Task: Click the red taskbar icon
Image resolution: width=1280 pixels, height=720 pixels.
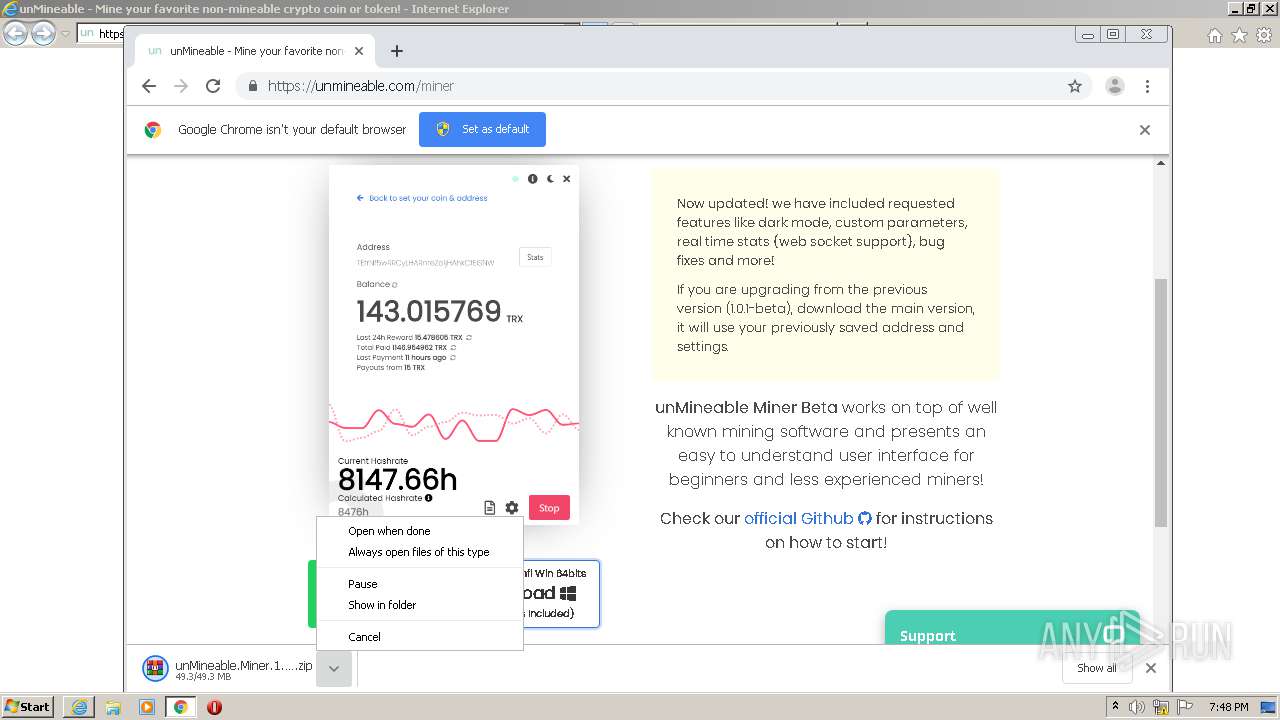Action: pos(214,707)
